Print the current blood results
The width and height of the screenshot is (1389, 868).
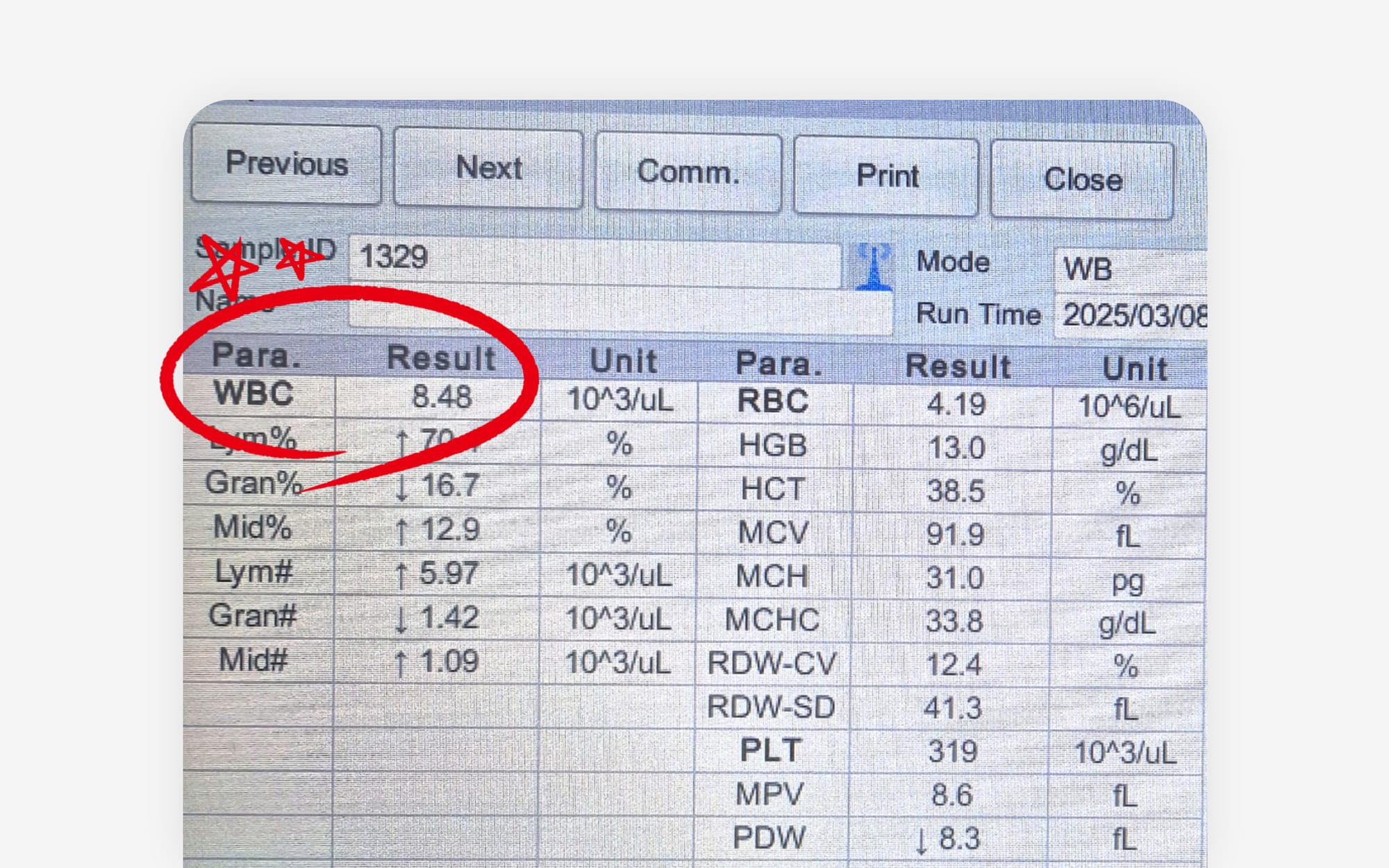coord(887,176)
